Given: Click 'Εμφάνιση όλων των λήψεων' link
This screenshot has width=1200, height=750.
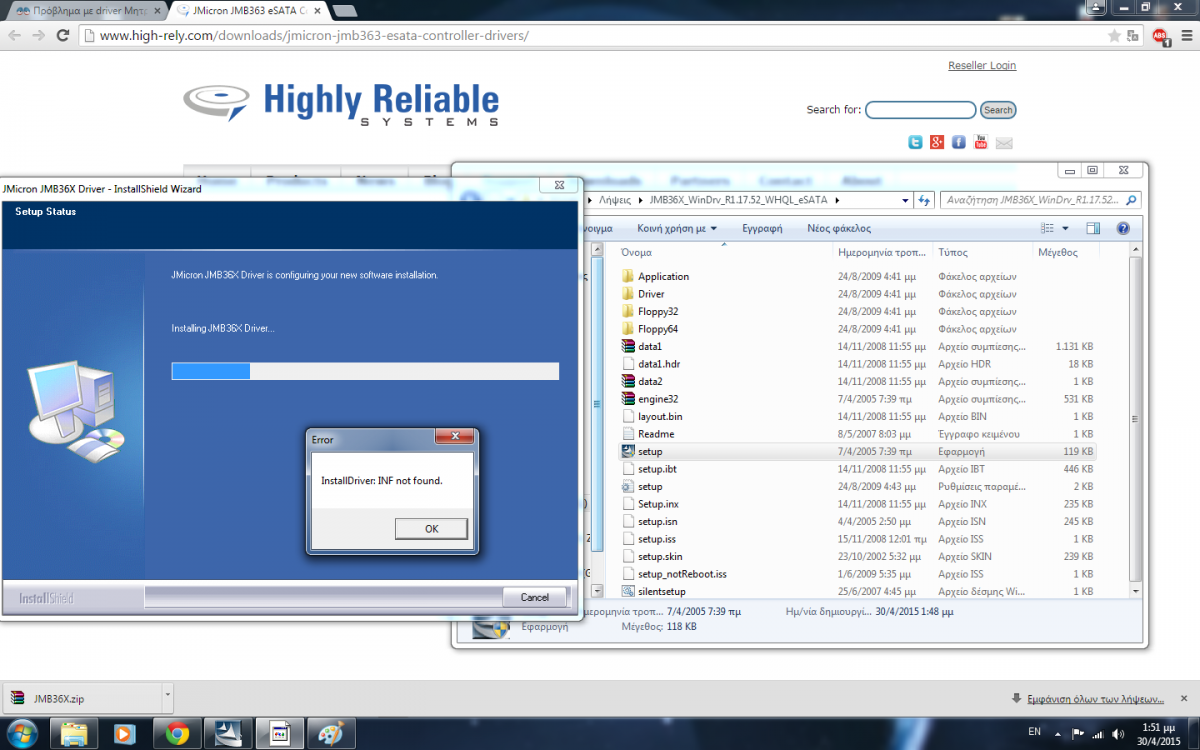Looking at the screenshot, I should (x=1095, y=698).
